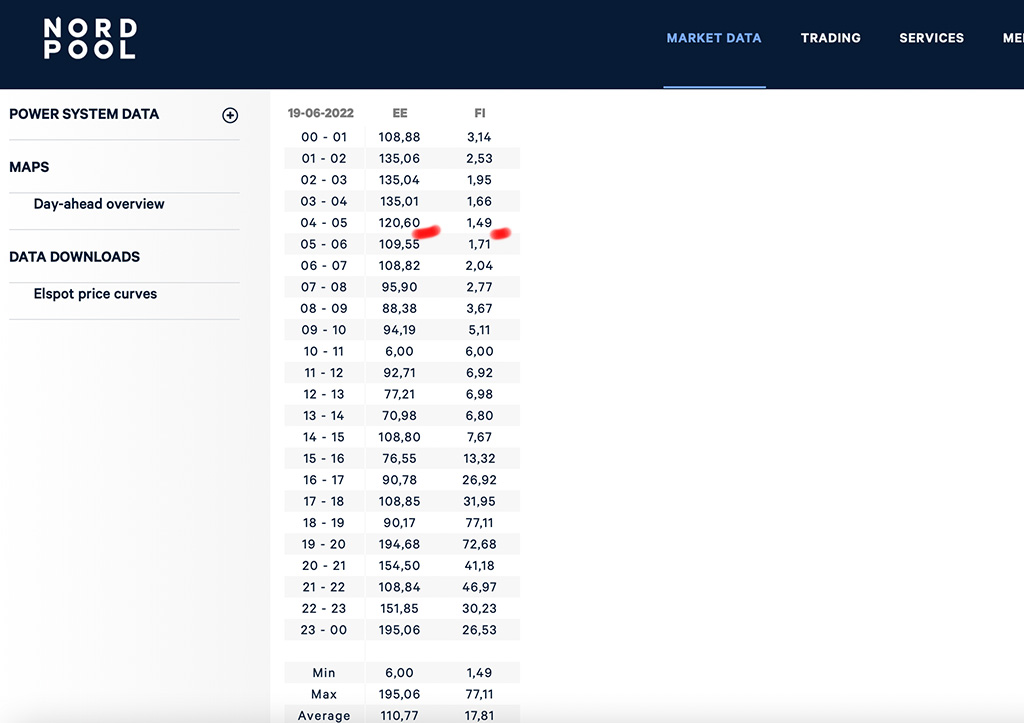
Task: Open Elspot price curves link
Action: pyautogui.click(x=95, y=294)
